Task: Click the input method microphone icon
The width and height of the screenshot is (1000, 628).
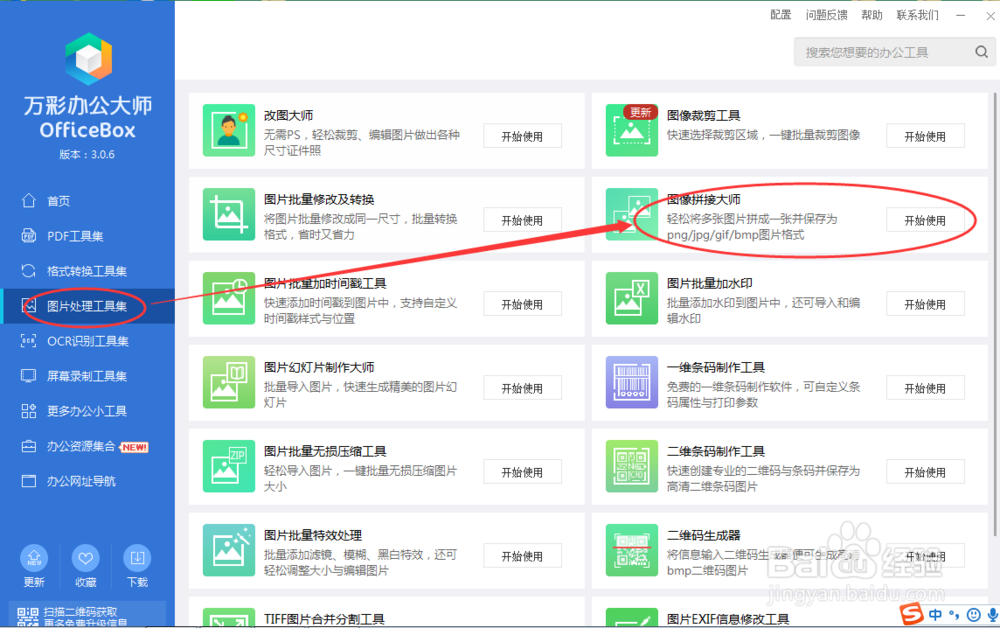Action: pyautogui.click(x=992, y=615)
